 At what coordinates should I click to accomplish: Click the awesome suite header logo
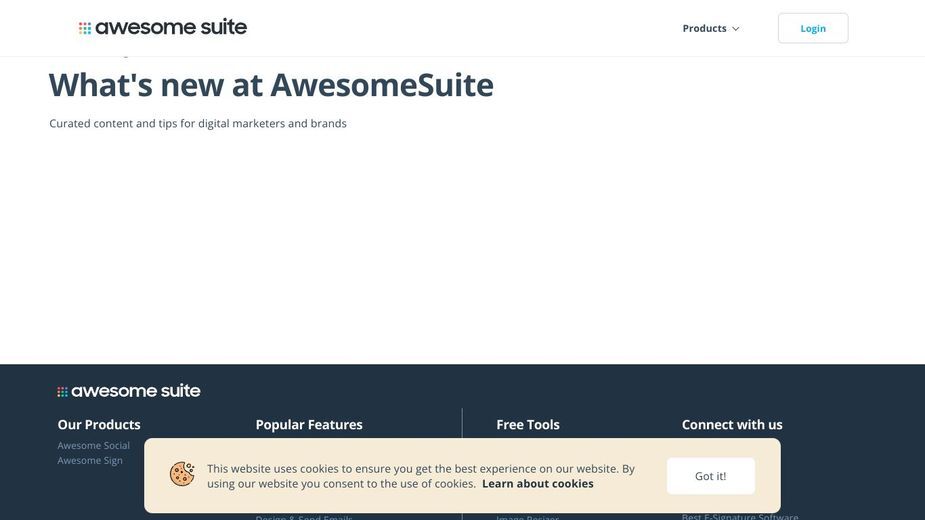pyautogui.click(x=163, y=27)
